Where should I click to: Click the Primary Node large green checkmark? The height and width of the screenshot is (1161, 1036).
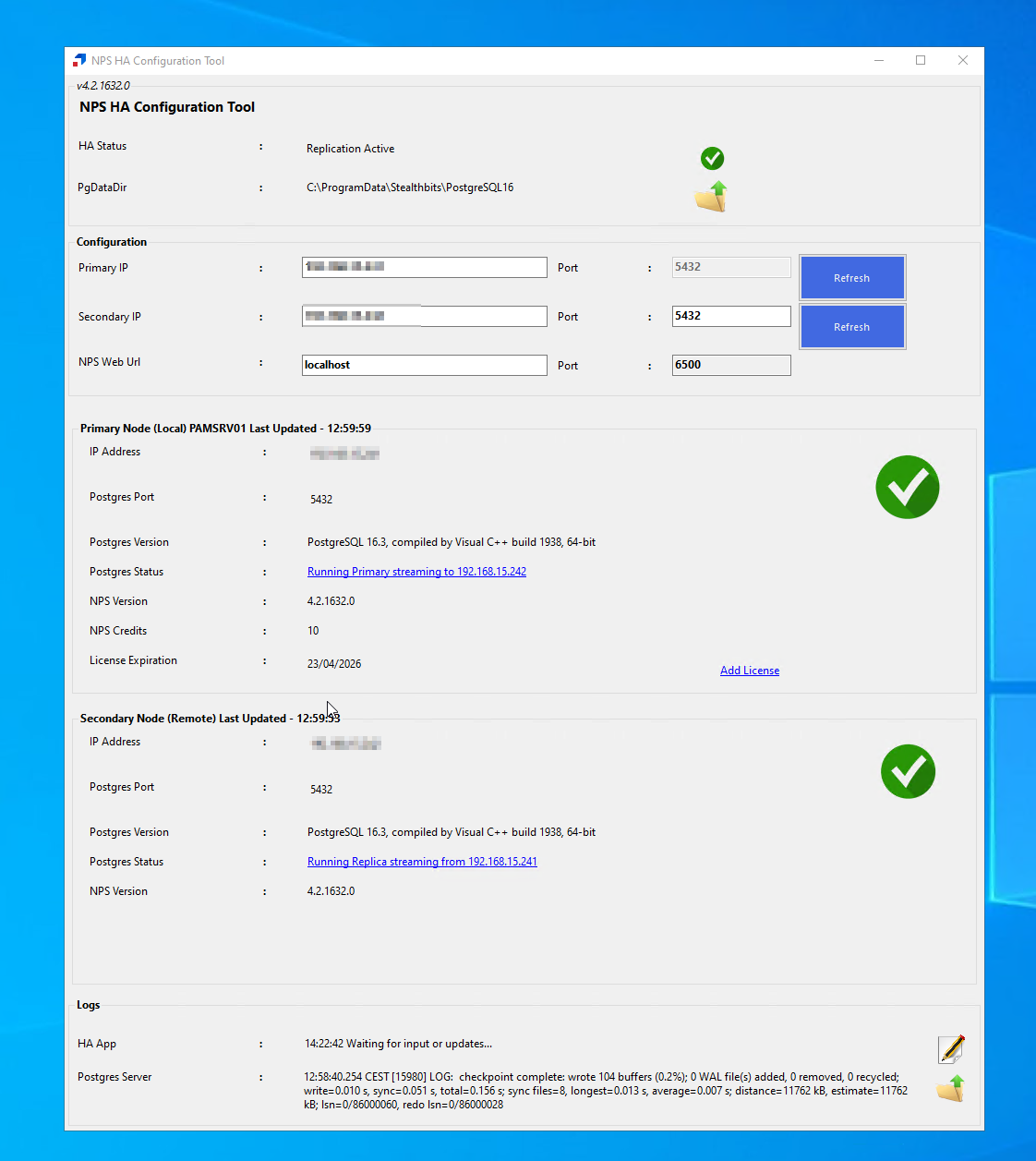(x=907, y=488)
